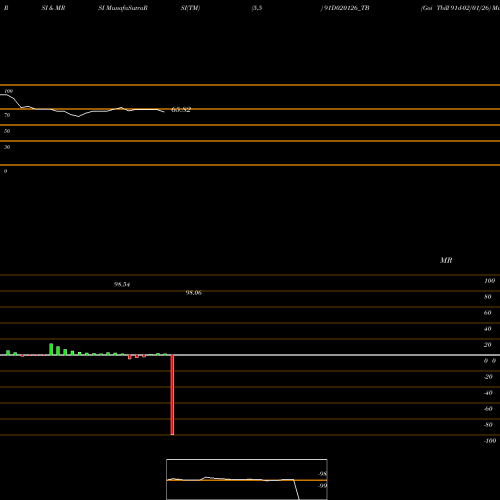500x500 pixels.
Task: Click the MR axis label 80
Action: tap(488, 297)
